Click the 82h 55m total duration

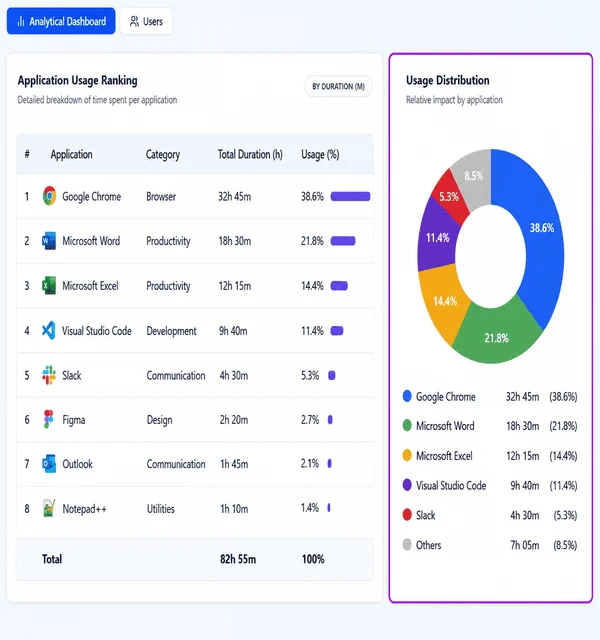pos(238,559)
